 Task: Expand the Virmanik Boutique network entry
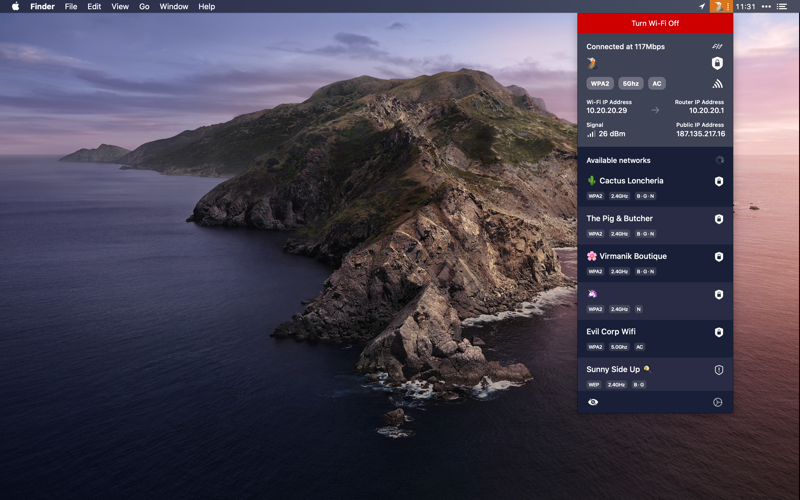click(655, 263)
